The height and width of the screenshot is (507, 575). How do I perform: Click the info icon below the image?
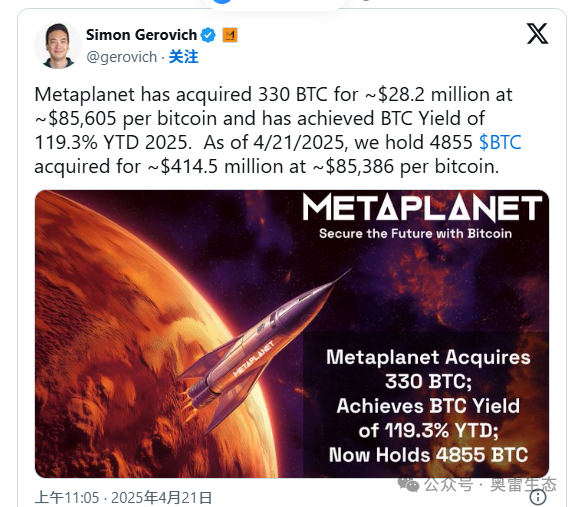click(538, 497)
